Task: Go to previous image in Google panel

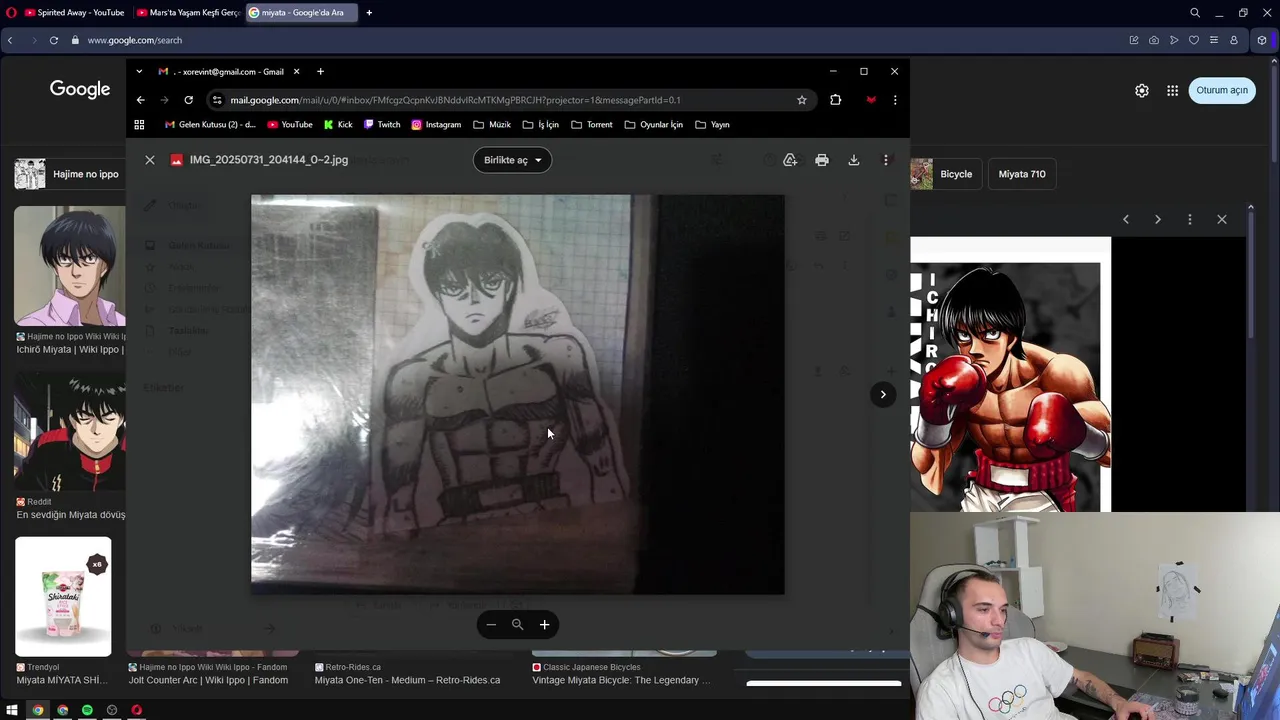Action: pos(1126,219)
